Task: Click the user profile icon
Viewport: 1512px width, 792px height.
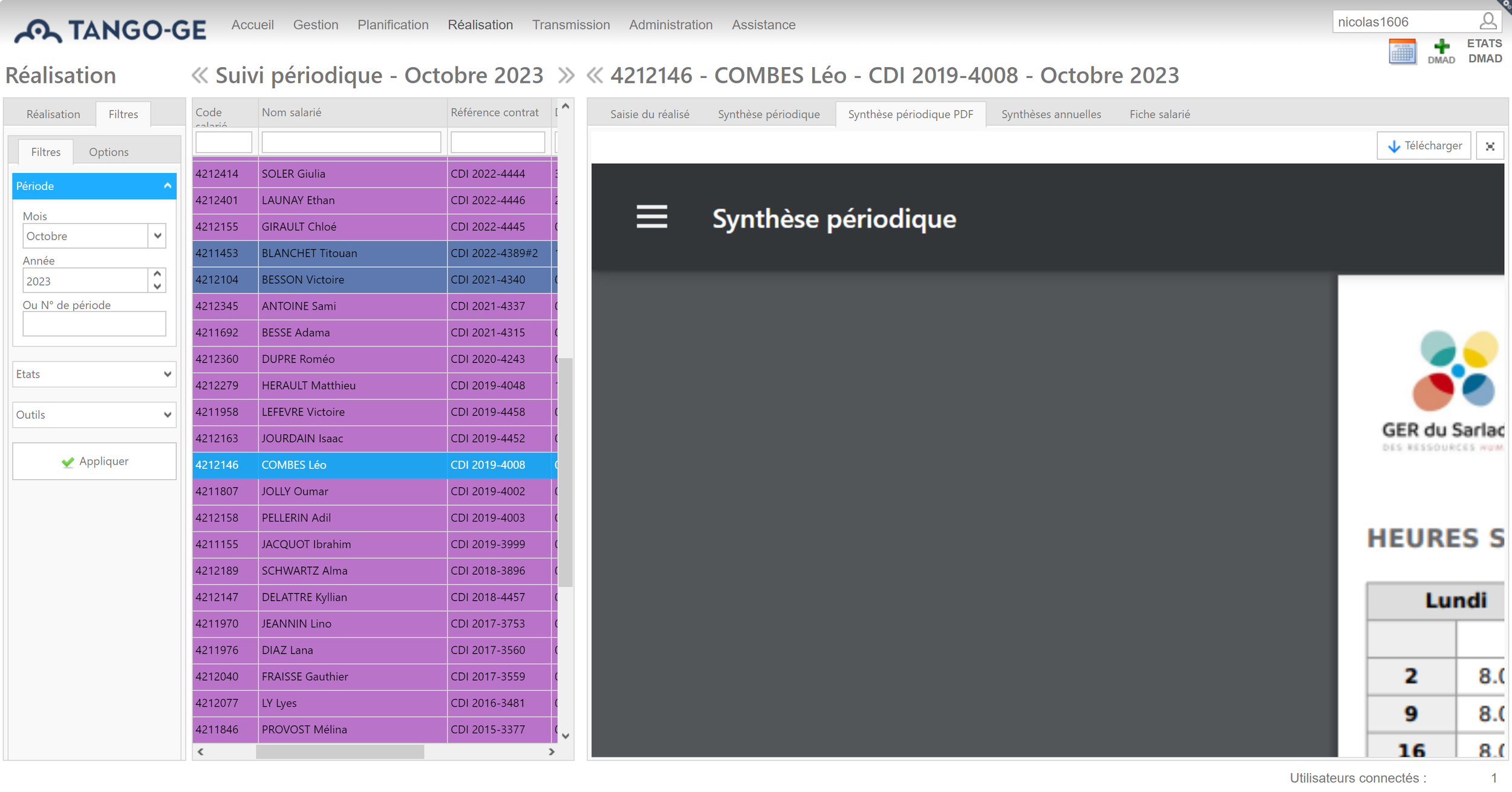Action: click(1488, 22)
